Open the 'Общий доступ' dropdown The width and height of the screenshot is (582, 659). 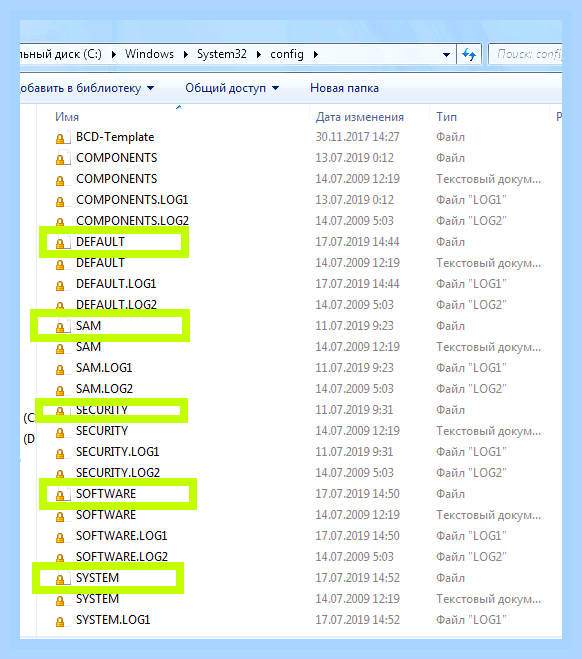coord(232,88)
